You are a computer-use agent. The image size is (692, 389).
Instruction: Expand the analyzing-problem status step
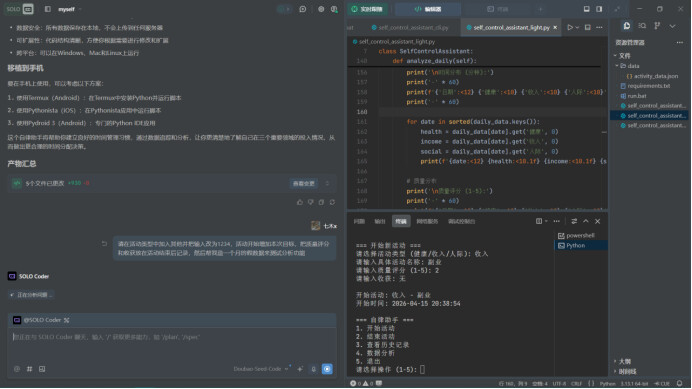tap(31, 295)
